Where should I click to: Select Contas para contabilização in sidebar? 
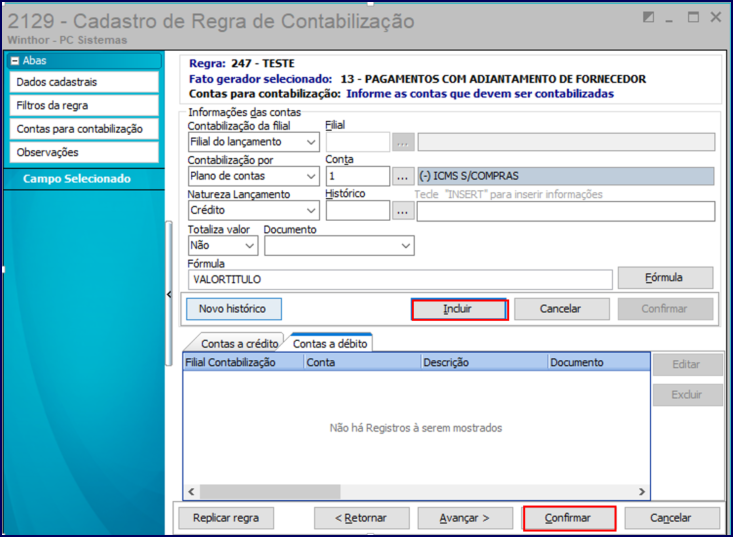(x=84, y=129)
